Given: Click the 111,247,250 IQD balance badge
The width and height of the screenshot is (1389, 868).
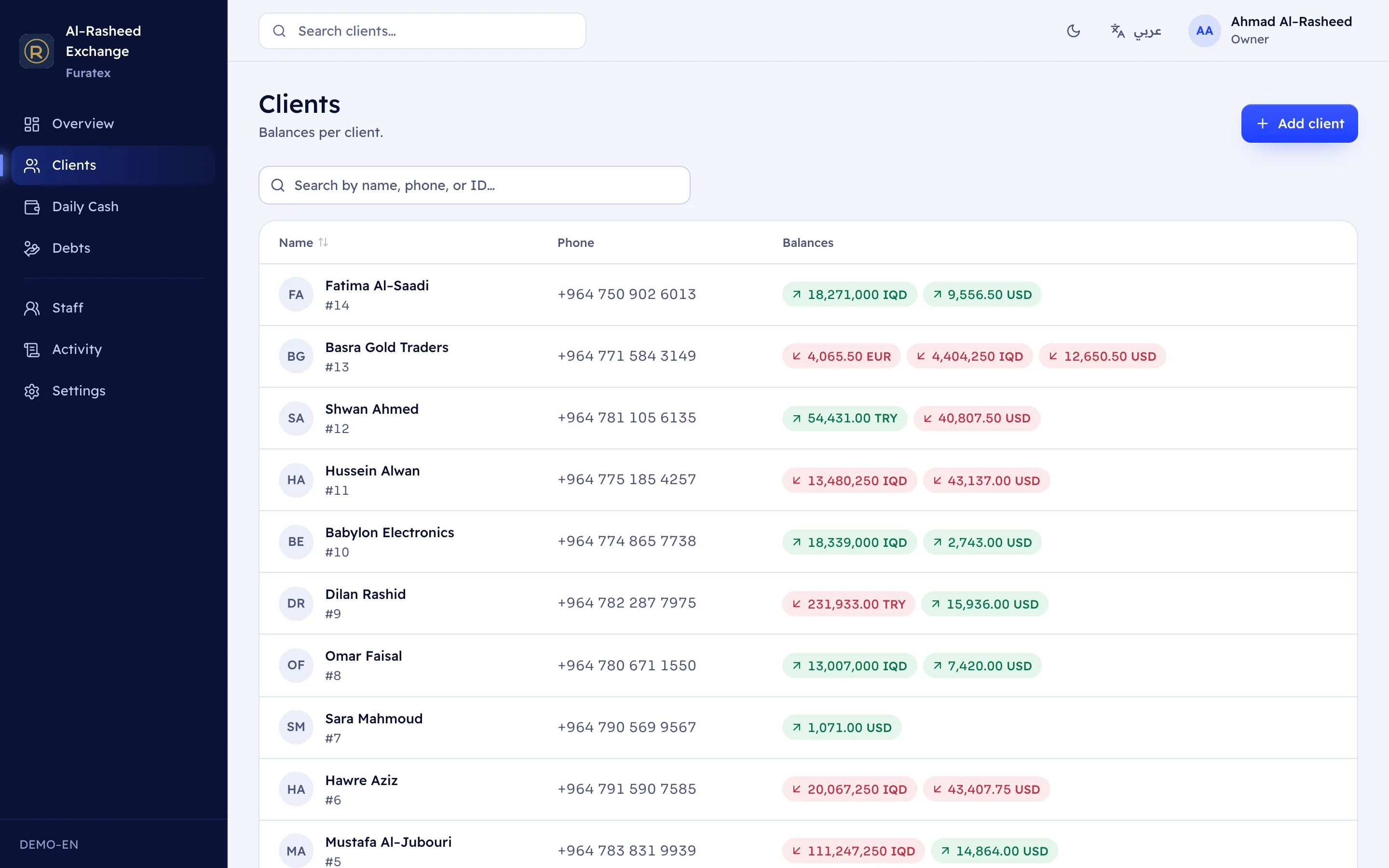Looking at the screenshot, I should point(854,851).
